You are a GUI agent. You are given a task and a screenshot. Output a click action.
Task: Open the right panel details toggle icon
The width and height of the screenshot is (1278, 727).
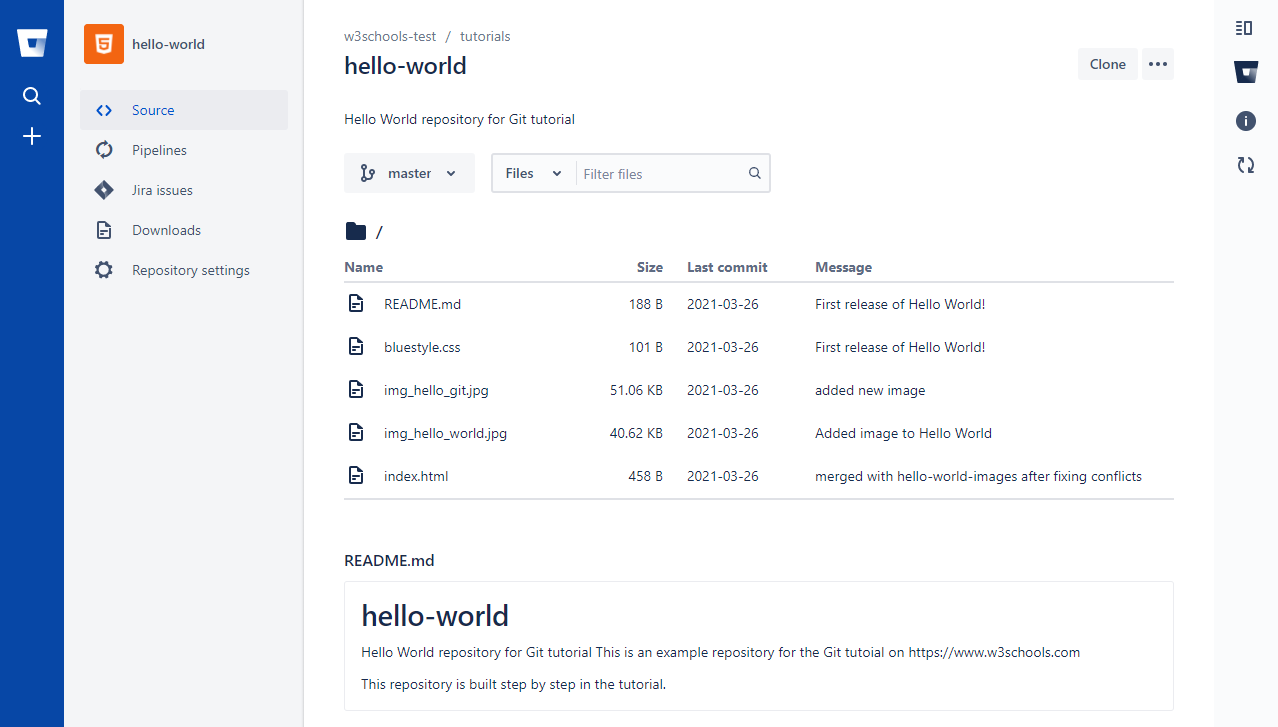coord(1244,28)
